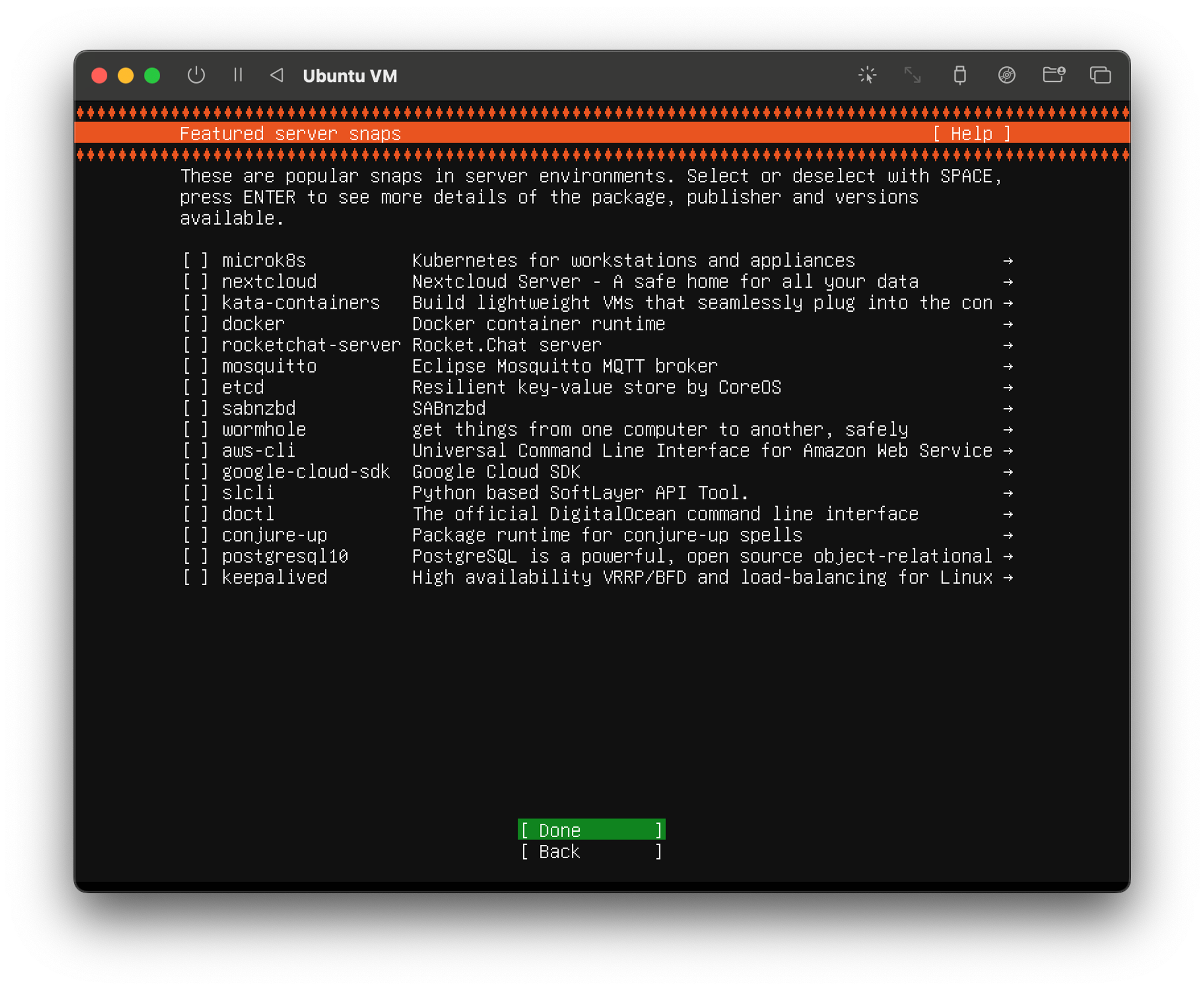Open details arrow for mosquitto row

1008,367
